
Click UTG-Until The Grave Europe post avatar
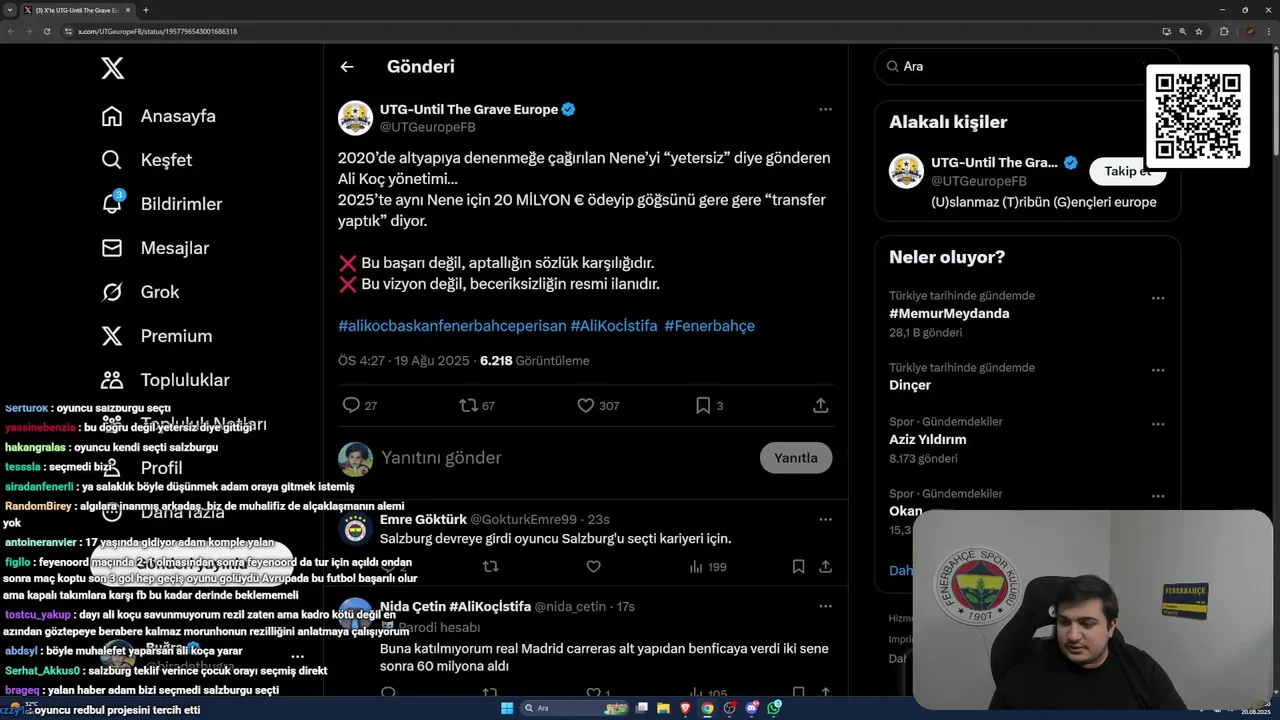(355, 118)
